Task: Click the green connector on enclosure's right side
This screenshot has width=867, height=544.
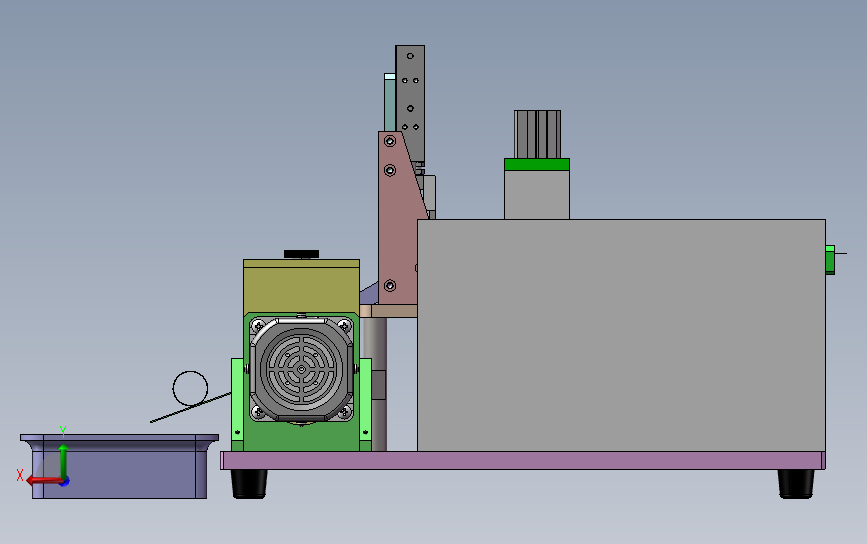Action: pos(830,259)
